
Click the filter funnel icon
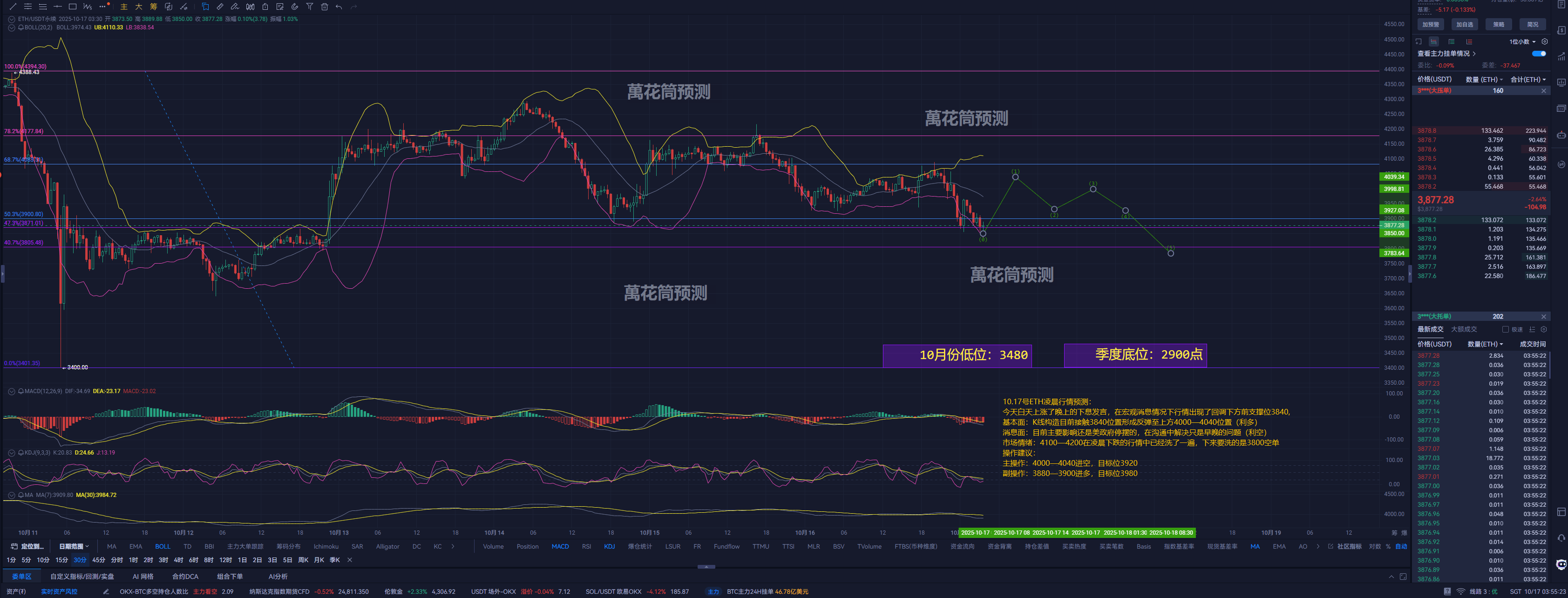309,7
